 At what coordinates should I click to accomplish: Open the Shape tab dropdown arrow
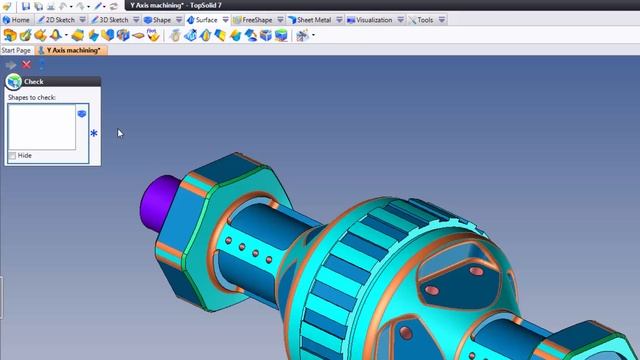[x=179, y=20]
